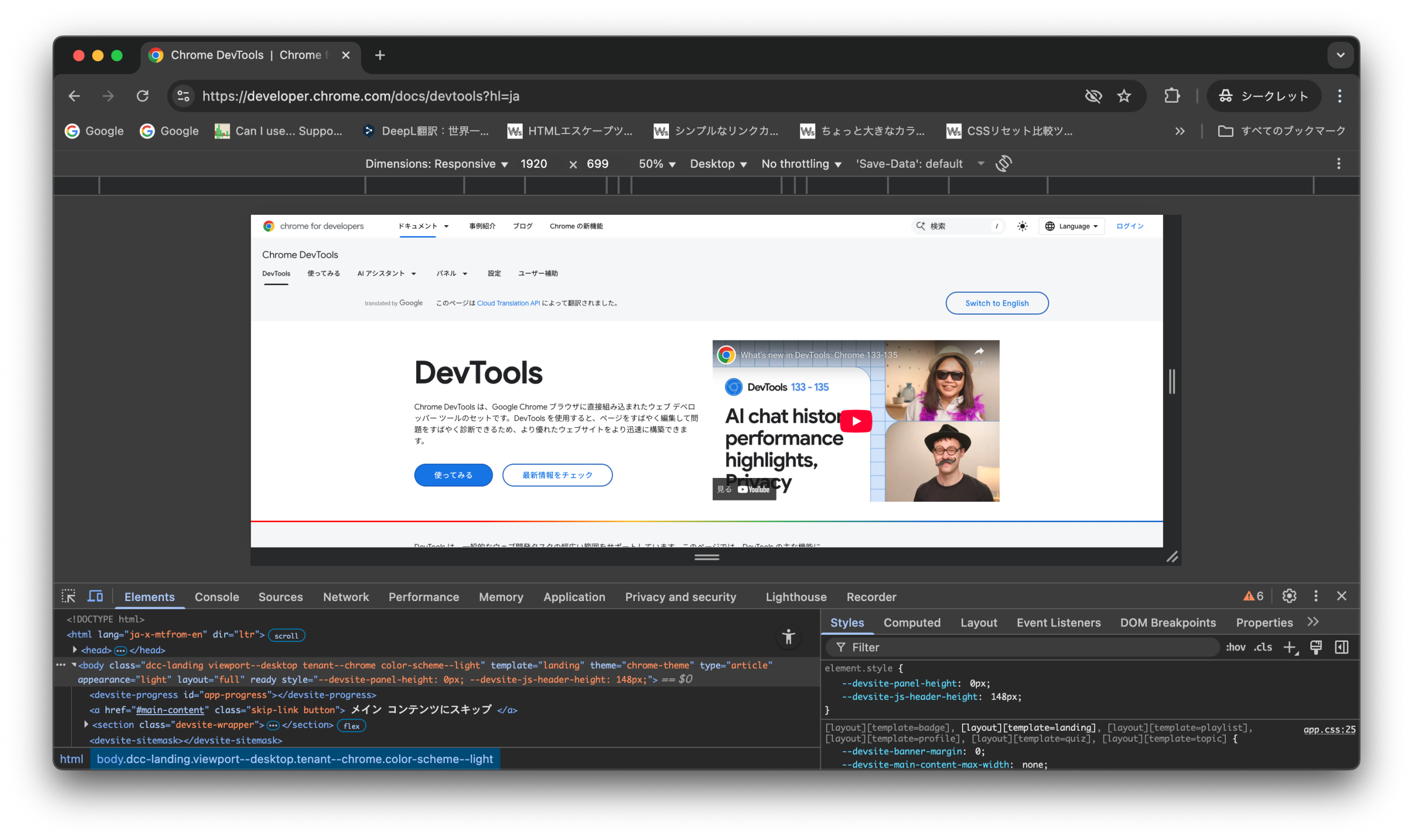This screenshot has width=1413, height=840.
Task: Open Chrome three-dot main menu
Action: click(x=1340, y=96)
